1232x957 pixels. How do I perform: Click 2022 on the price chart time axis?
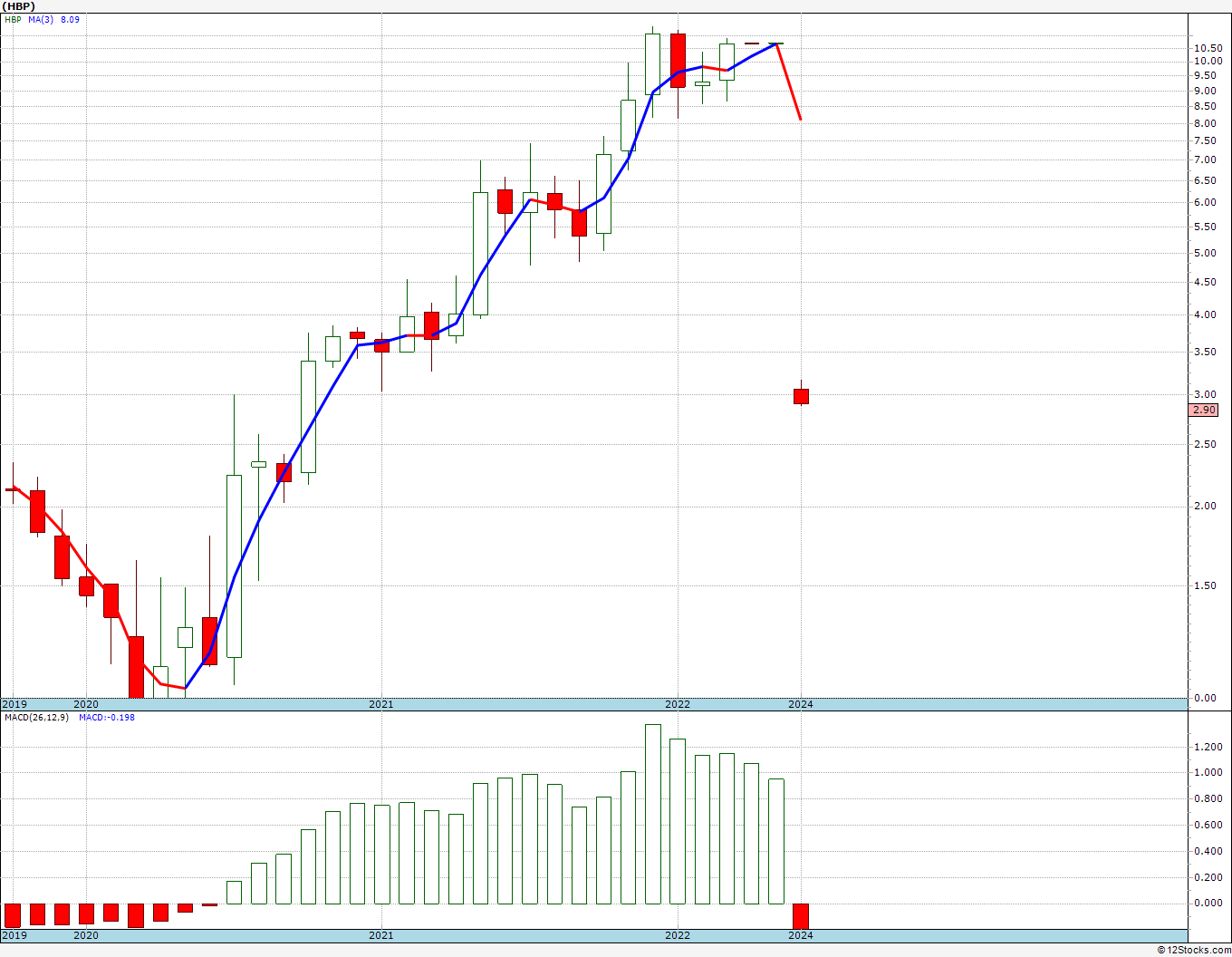click(x=678, y=704)
